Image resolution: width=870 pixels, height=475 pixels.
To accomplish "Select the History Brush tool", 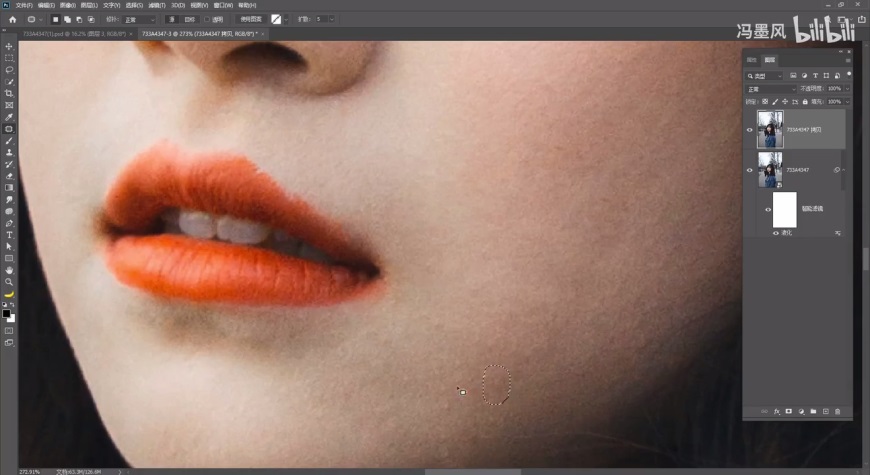I will click(9, 164).
